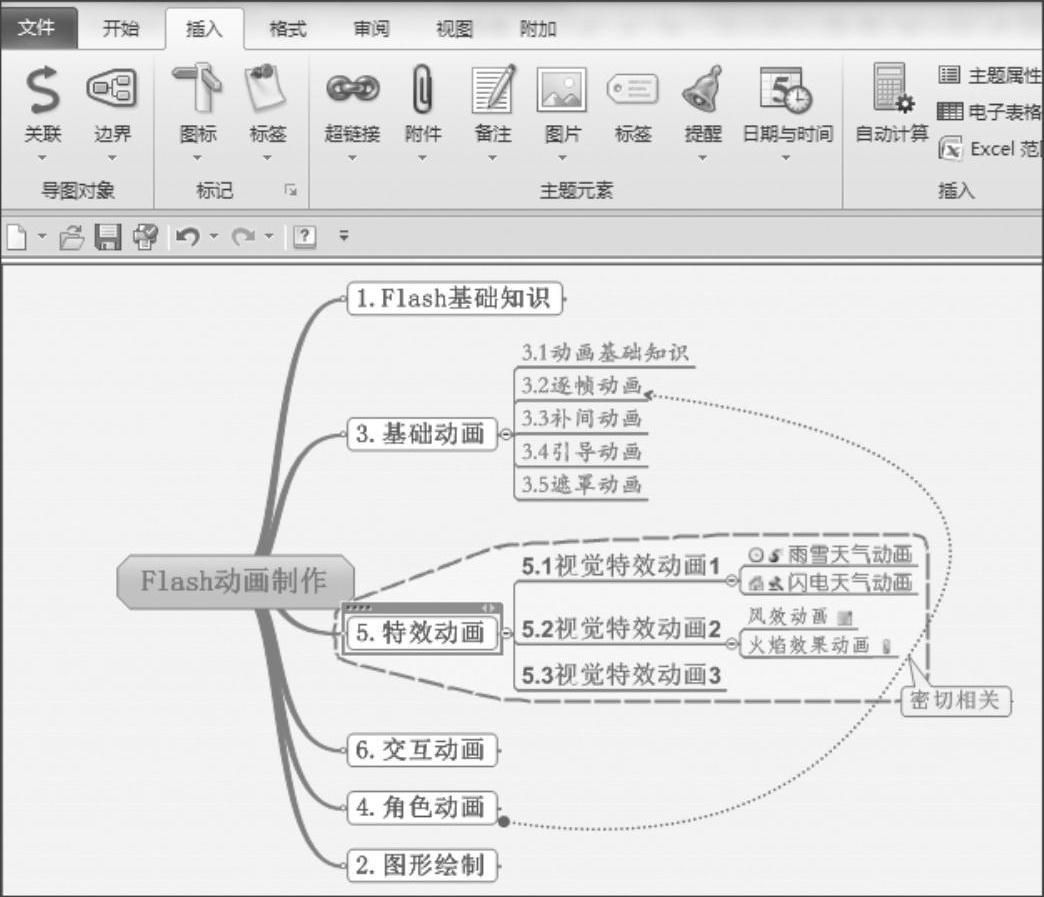
Task: Click the 自动计算 calculator icon
Action: 892,87
